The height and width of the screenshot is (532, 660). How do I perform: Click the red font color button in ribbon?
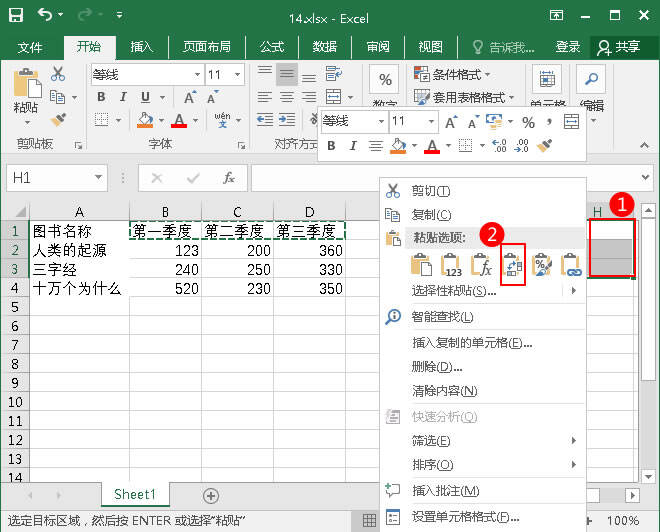pyautogui.click(x=179, y=121)
